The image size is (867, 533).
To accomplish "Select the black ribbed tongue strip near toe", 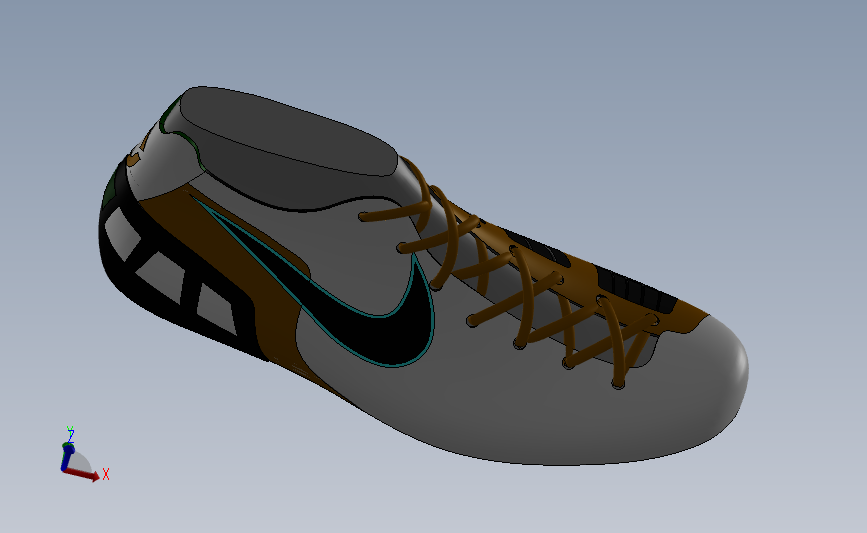I will pos(636,288).
